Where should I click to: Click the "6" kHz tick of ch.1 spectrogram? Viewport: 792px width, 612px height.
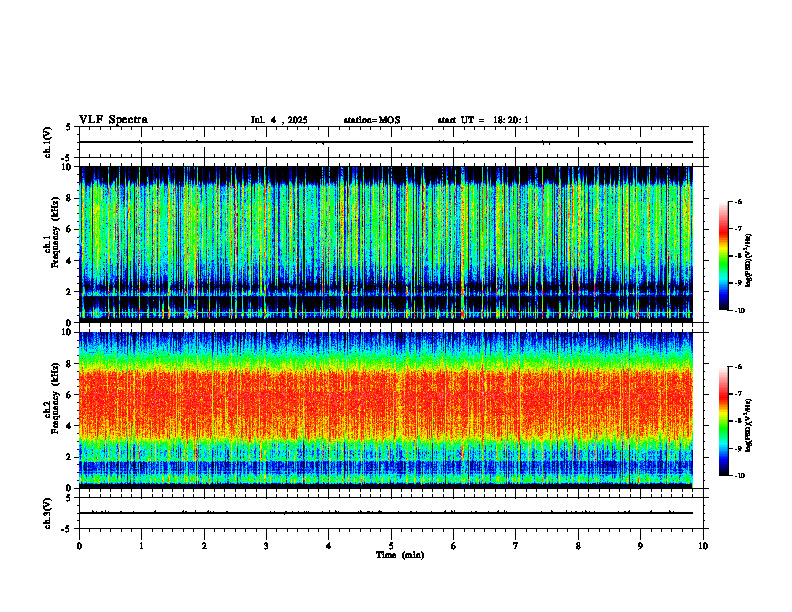(69, 230)
